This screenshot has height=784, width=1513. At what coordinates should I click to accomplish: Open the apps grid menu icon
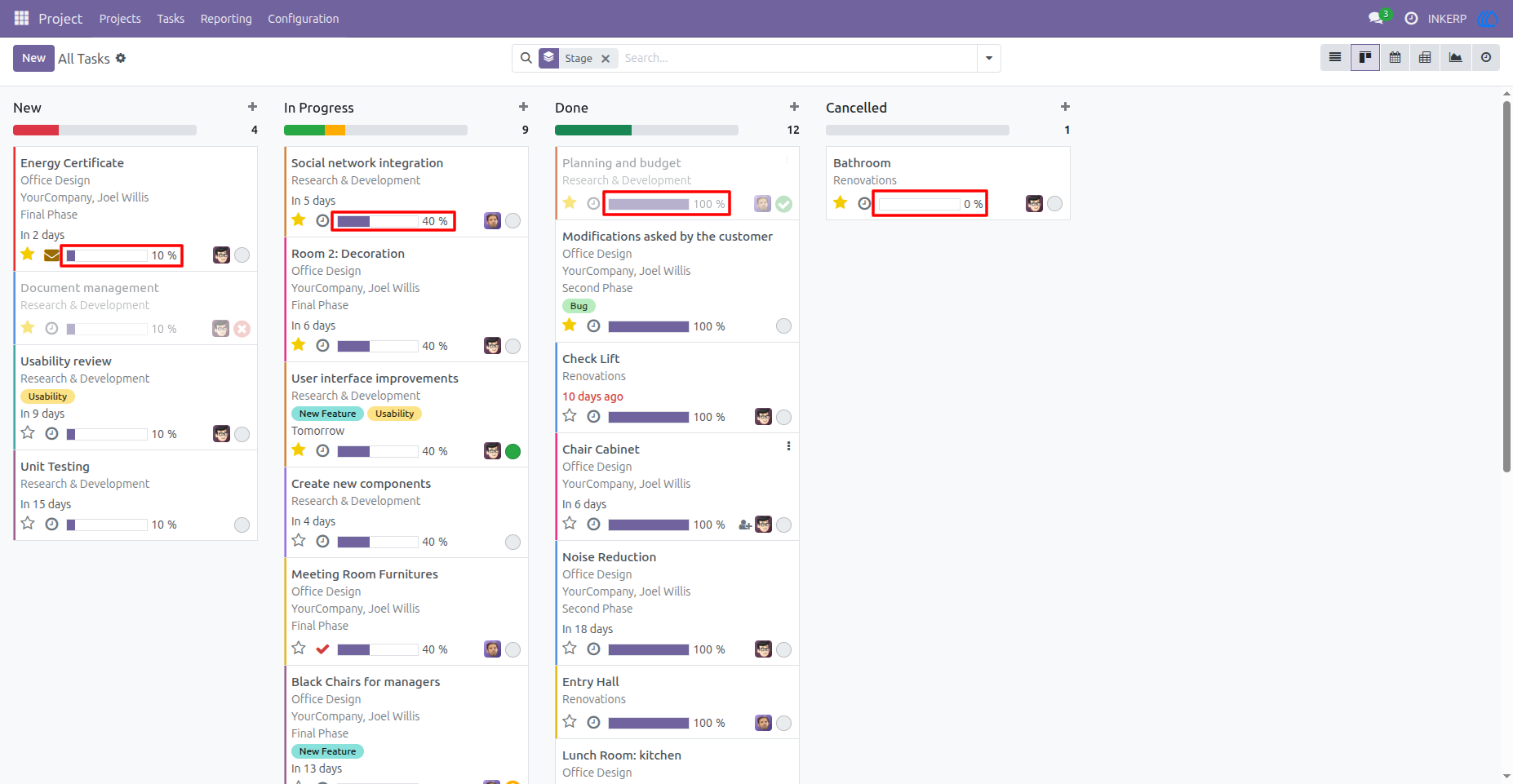click(21, 18)
